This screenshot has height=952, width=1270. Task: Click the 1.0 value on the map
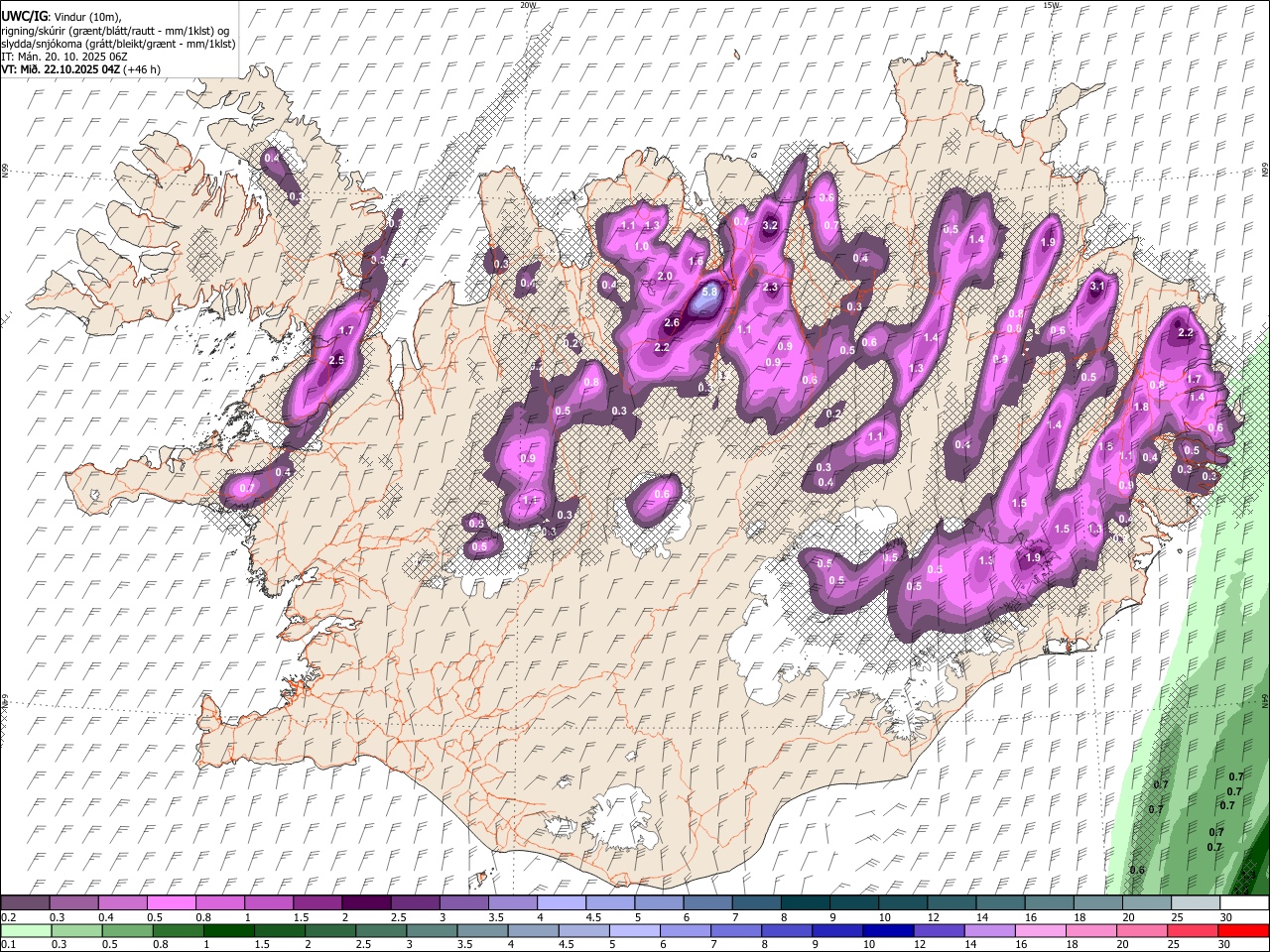coord(642,247)
